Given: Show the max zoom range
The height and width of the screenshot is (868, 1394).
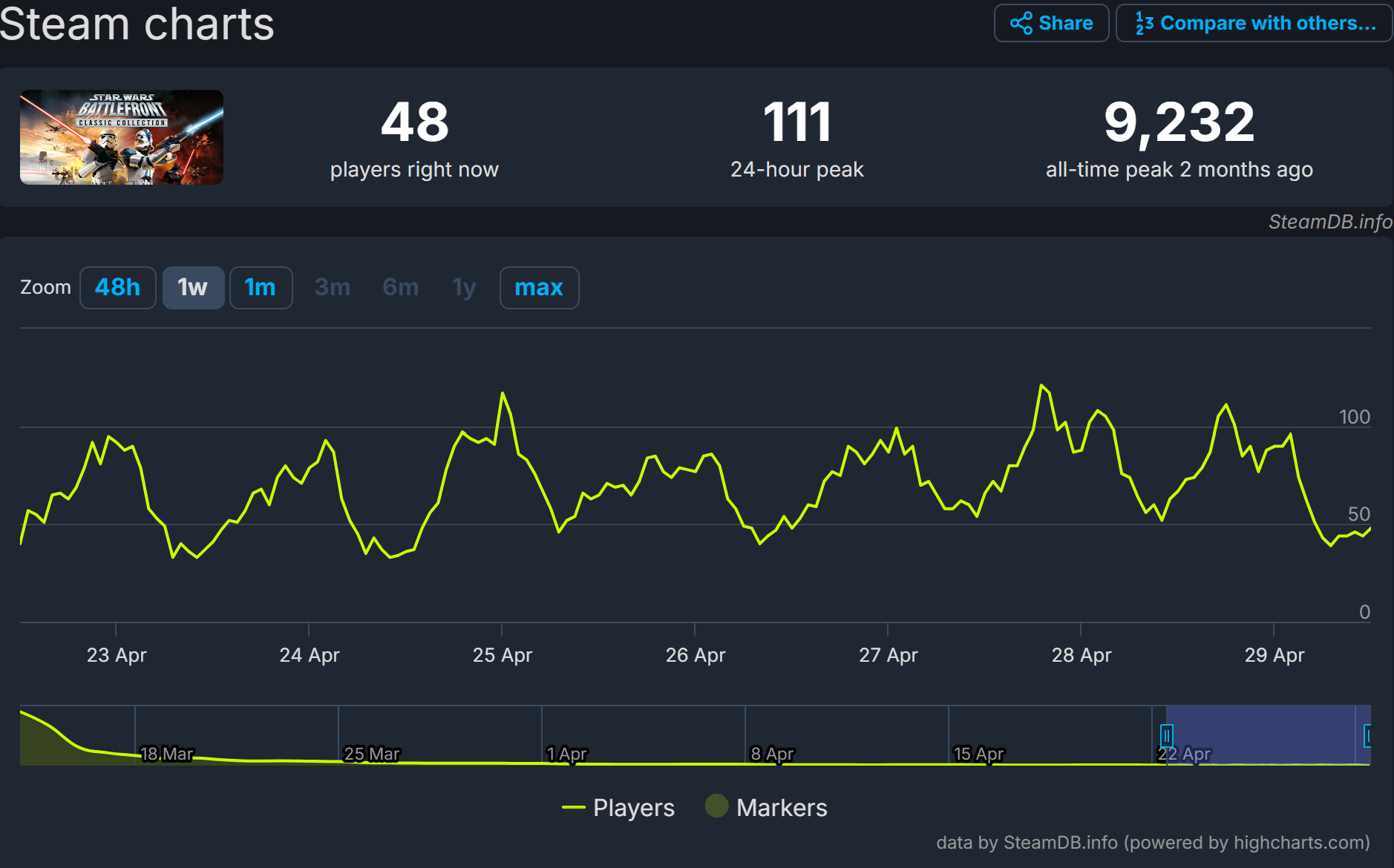Looking at the screenshot, I should pos(539,287).
